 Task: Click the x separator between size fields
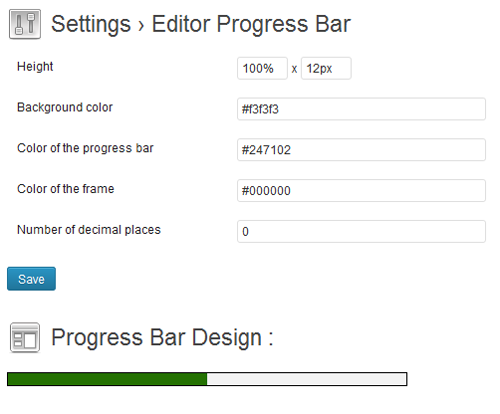[294, 69]
